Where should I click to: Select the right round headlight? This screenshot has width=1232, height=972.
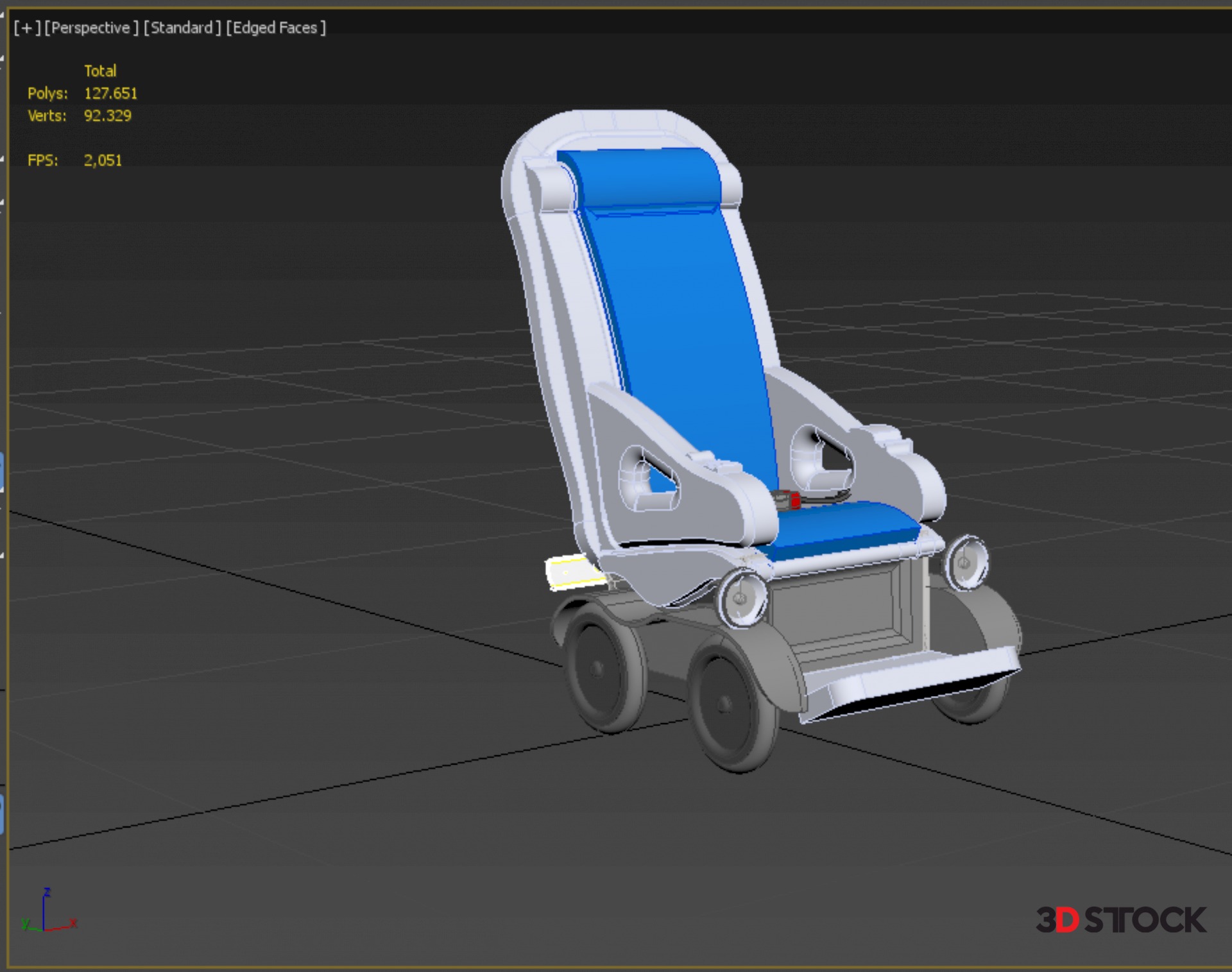pos(965,563)
